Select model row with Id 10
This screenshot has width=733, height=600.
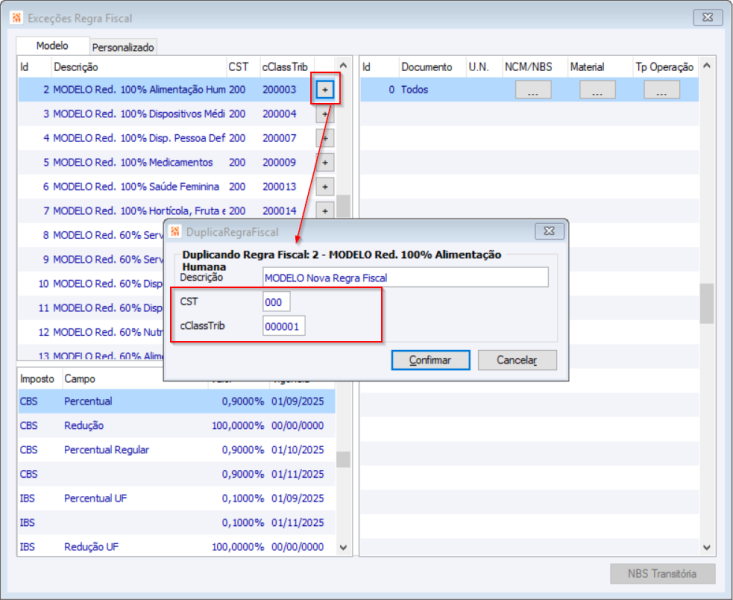[x=91, y=284]
